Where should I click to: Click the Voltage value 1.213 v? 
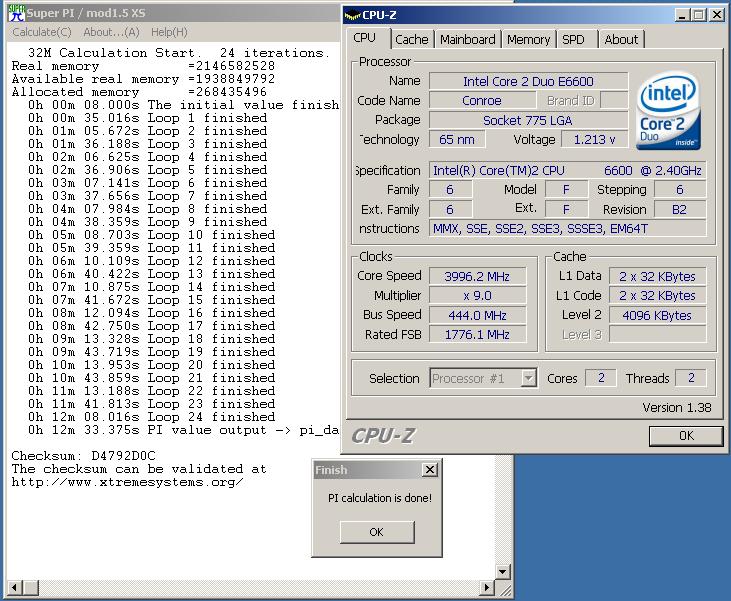pyautogui.click(x=594, y=139)
